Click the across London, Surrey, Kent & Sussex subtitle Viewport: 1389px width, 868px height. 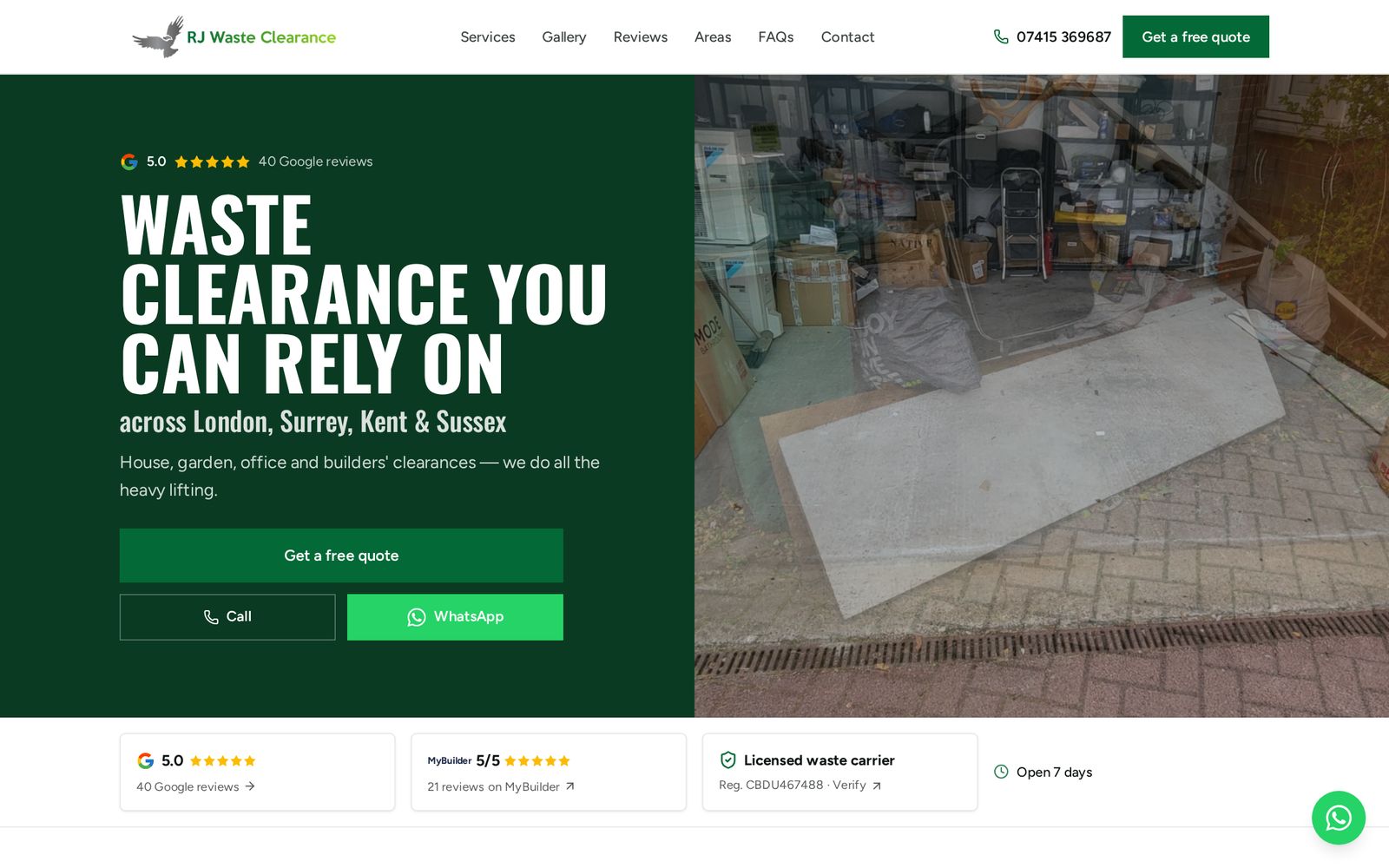pos(313,422)
